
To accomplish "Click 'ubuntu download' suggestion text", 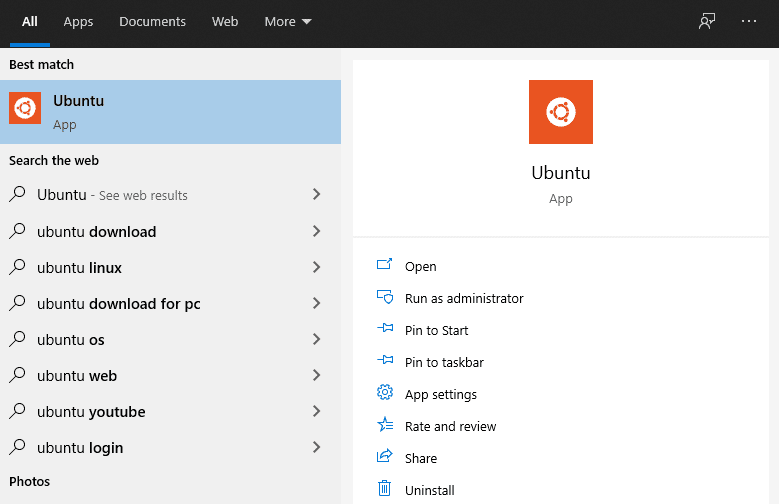I will pyautogui.click(x=96, y=232).
